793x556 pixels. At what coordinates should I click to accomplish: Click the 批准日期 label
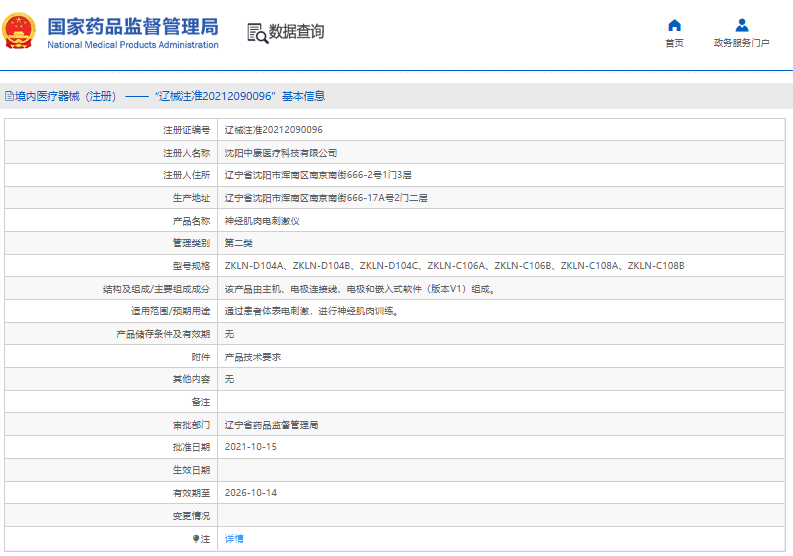191,447
